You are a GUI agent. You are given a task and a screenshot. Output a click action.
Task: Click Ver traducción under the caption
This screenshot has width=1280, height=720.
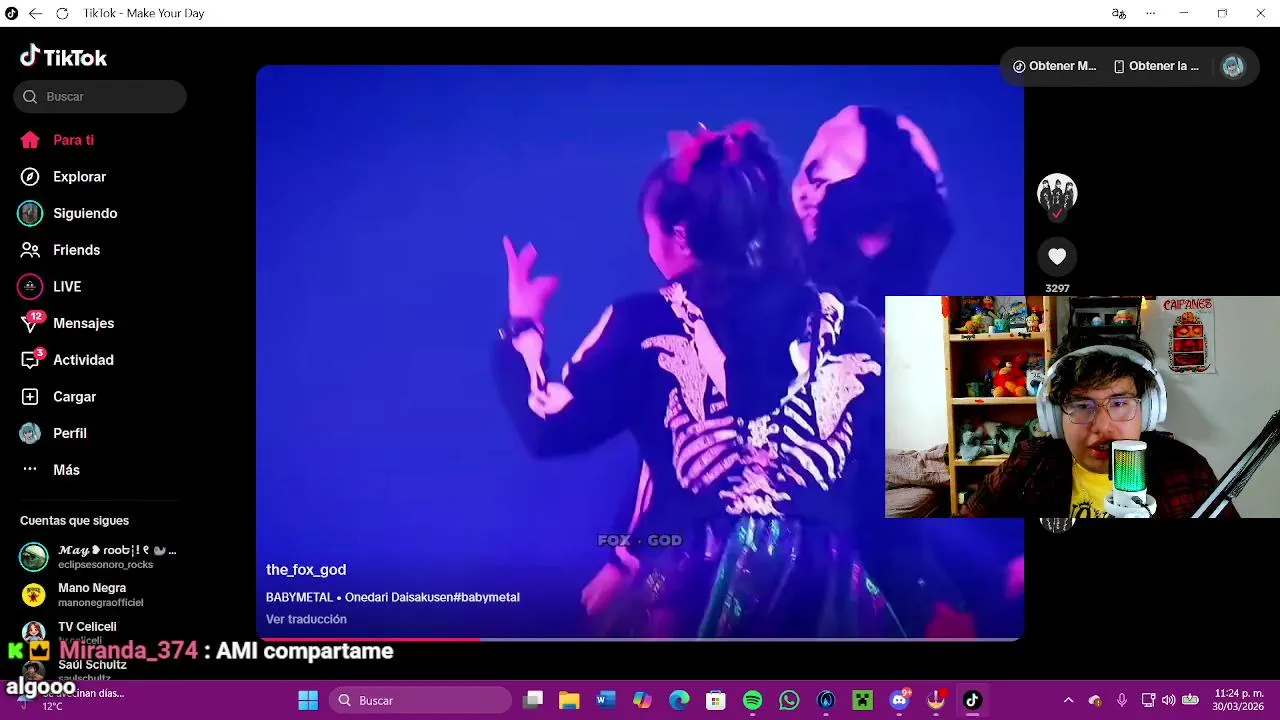(x=306, y=619)
